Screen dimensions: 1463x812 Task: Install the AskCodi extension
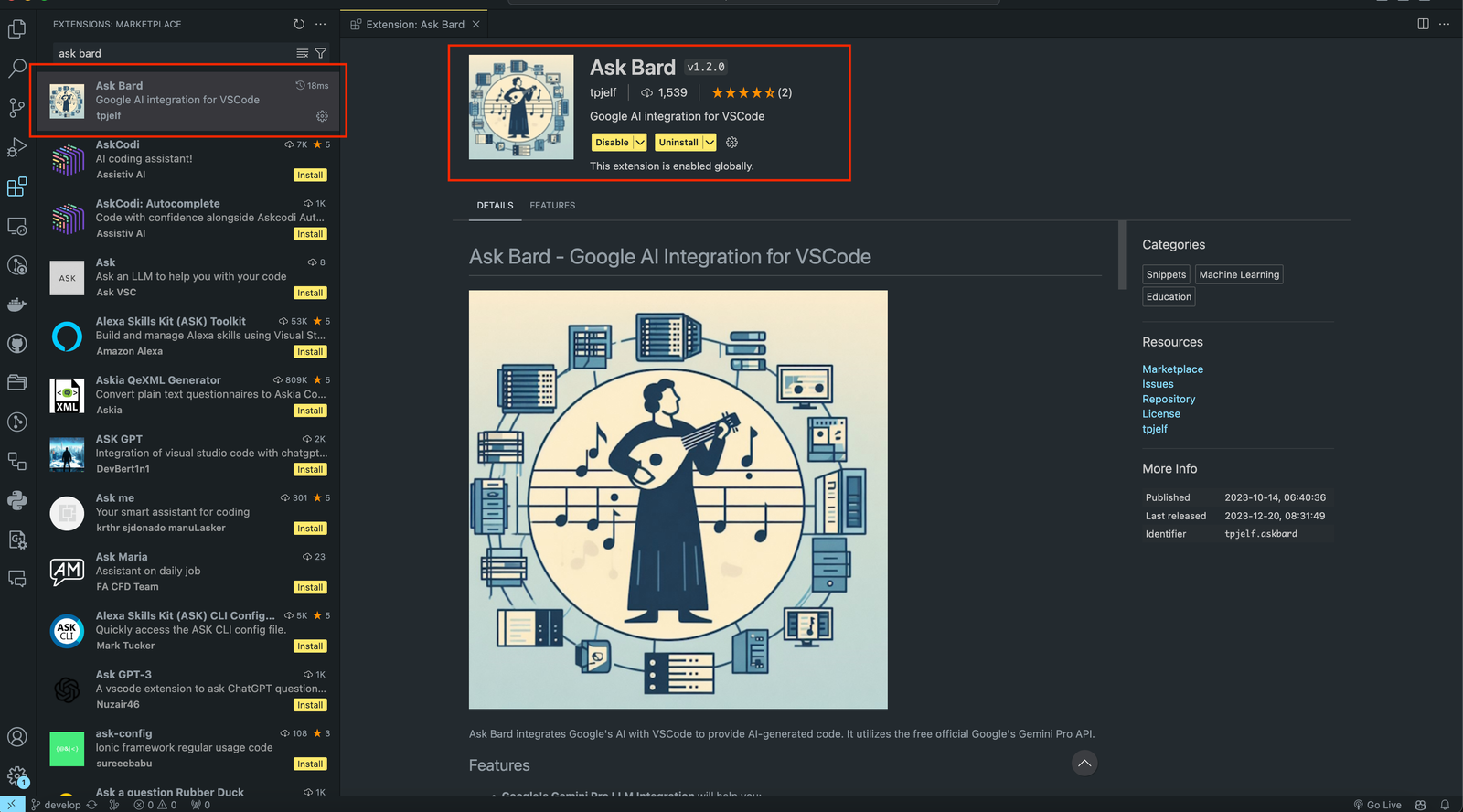(310, 176)
